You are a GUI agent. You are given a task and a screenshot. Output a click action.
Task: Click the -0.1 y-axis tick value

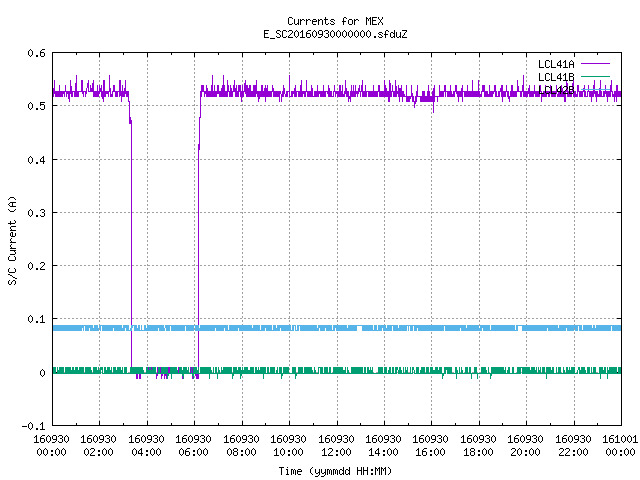click(x=33, y=426)
